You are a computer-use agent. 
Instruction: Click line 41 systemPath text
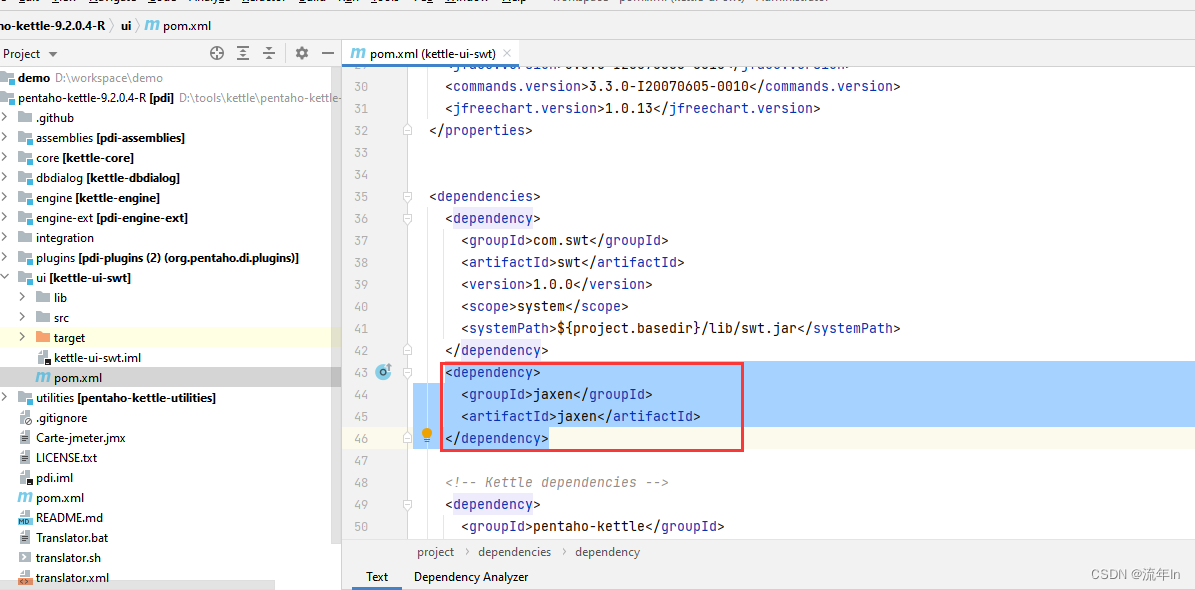pyautogui.click(x=681, y=329)
